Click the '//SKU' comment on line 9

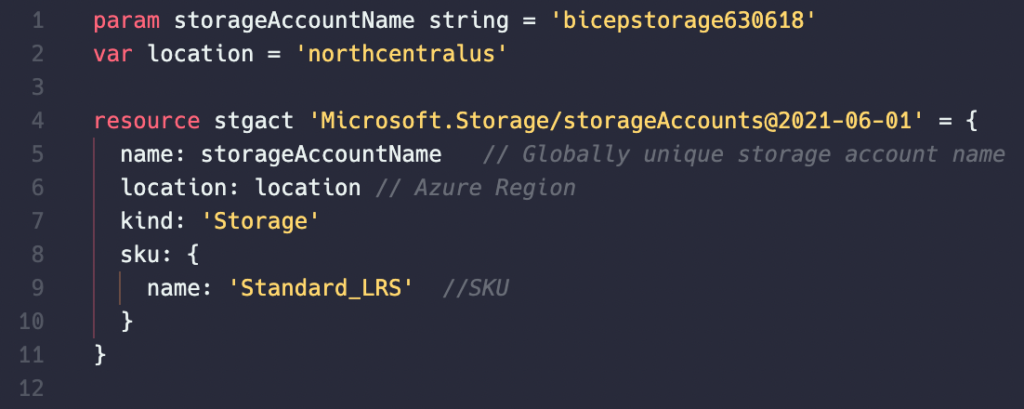475,288
